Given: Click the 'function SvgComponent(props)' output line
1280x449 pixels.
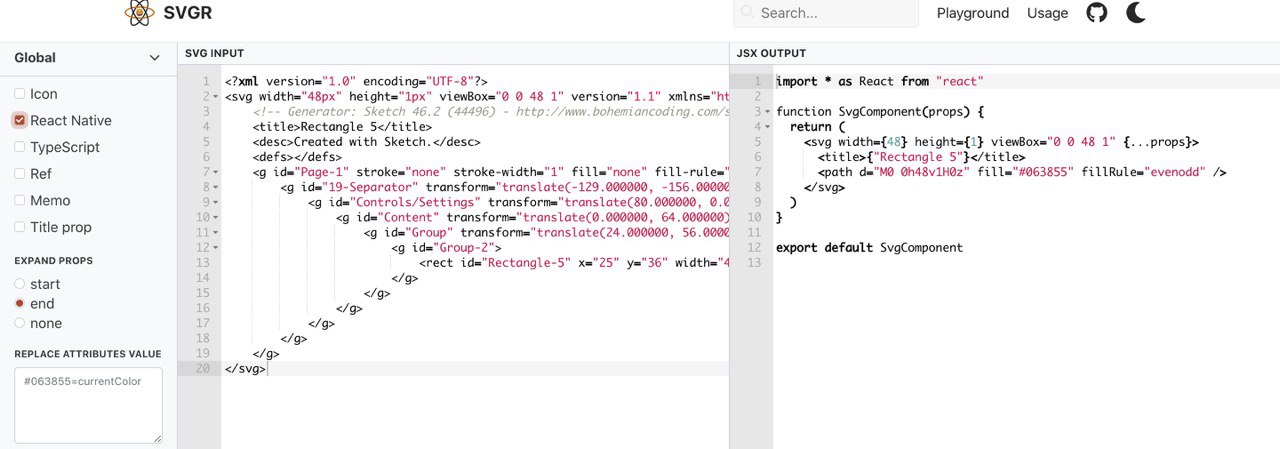Looking at the screenshot, I should [x=880, y=112].
